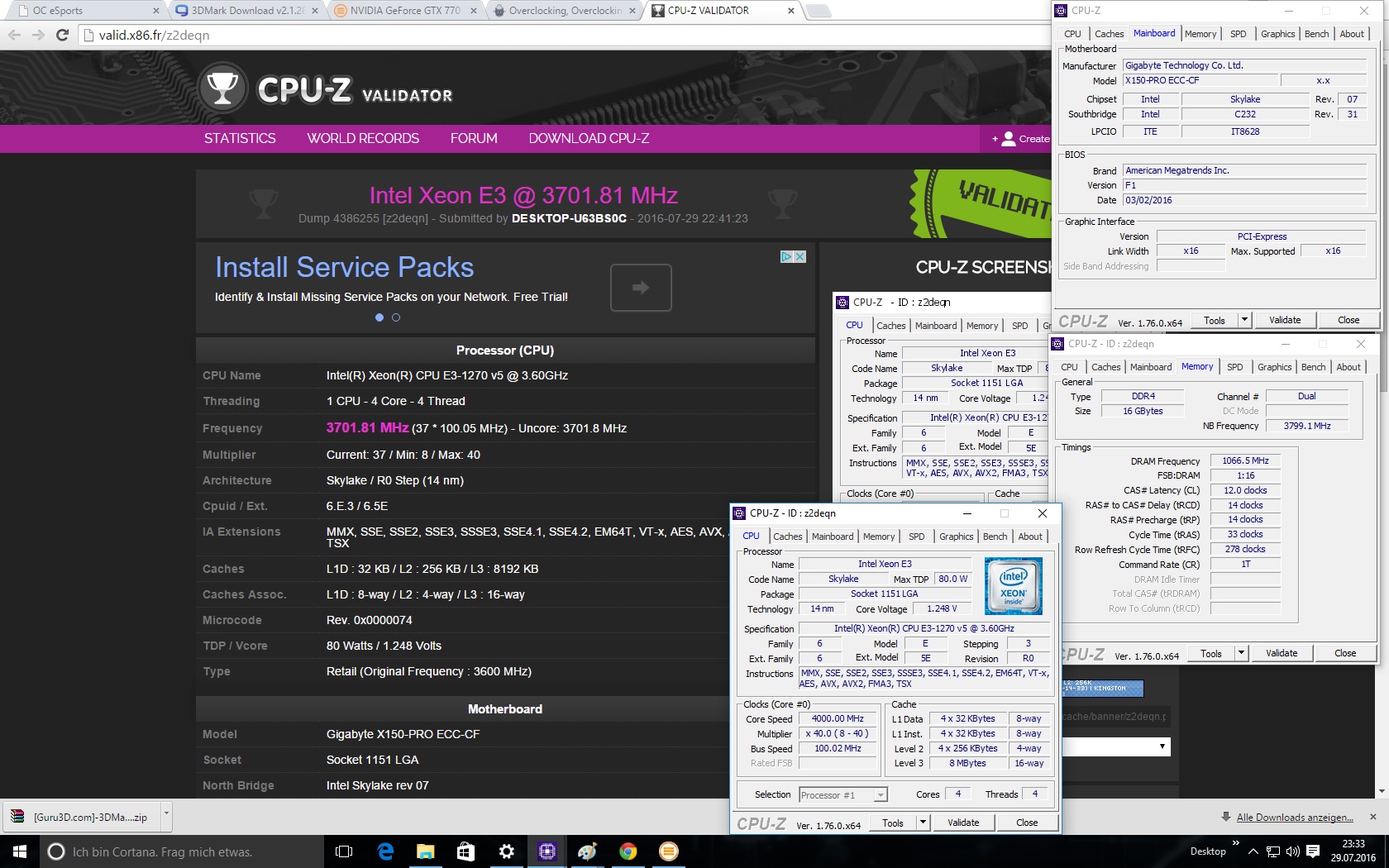Select the second ad carousel dot
Viewport: 1389px width, 868px height.
pos(396,317)
